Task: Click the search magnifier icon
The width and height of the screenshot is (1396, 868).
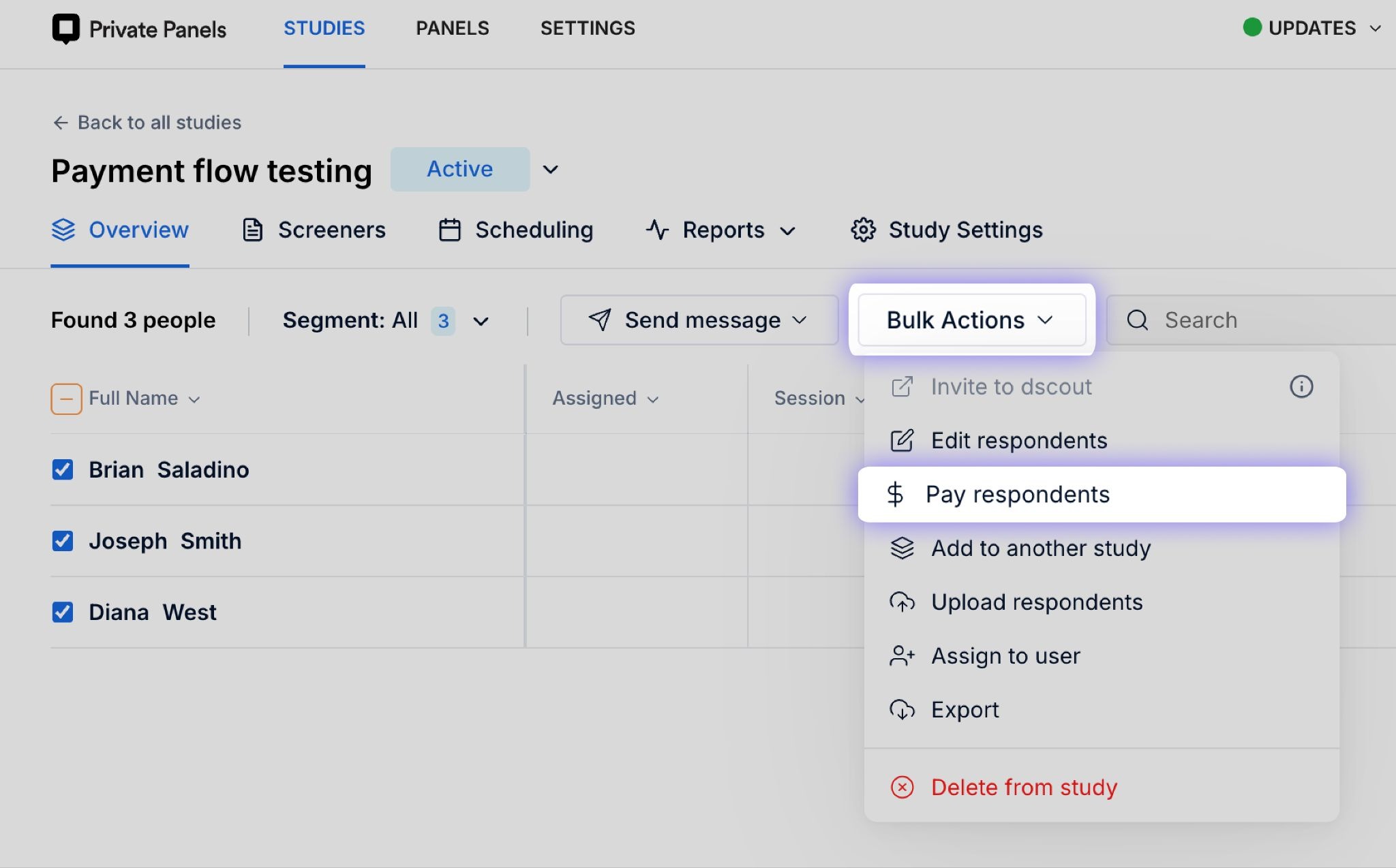Action: 1137,320
